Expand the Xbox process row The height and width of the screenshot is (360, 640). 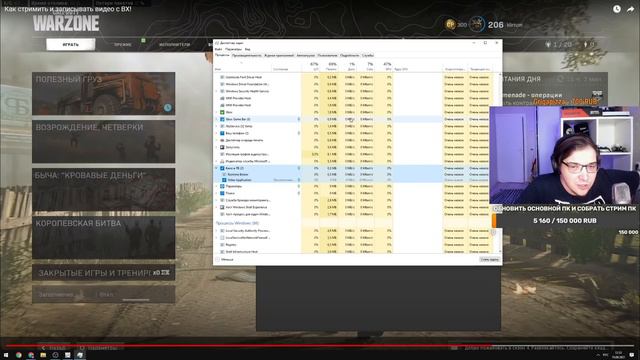(x=217, y=112)
